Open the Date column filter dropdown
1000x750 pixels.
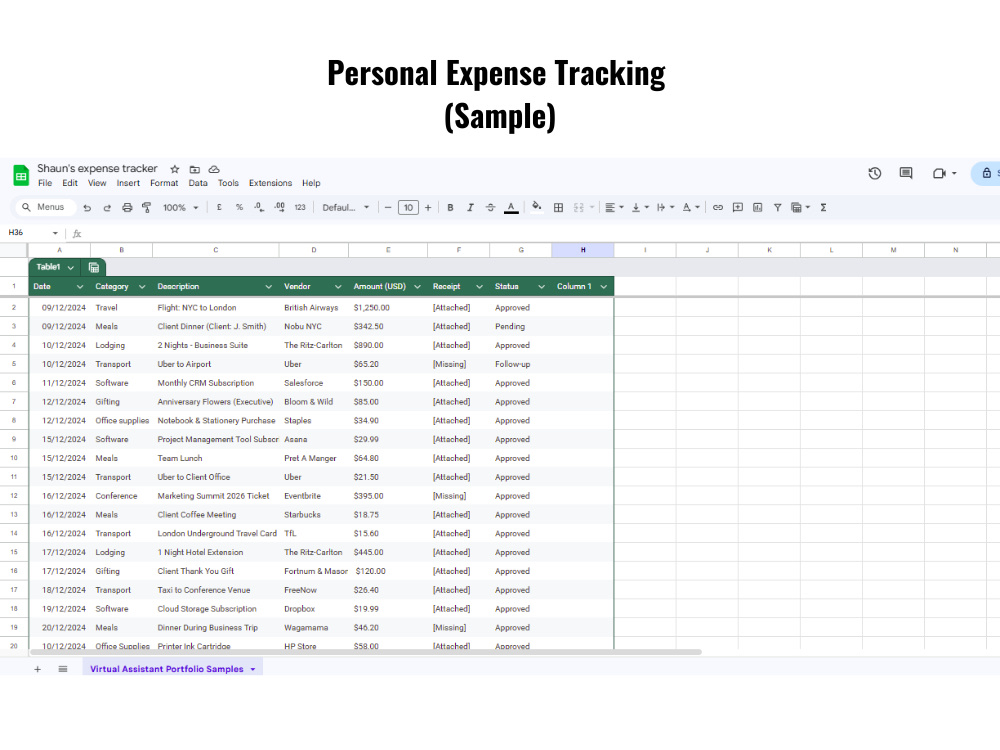point(80,287)
